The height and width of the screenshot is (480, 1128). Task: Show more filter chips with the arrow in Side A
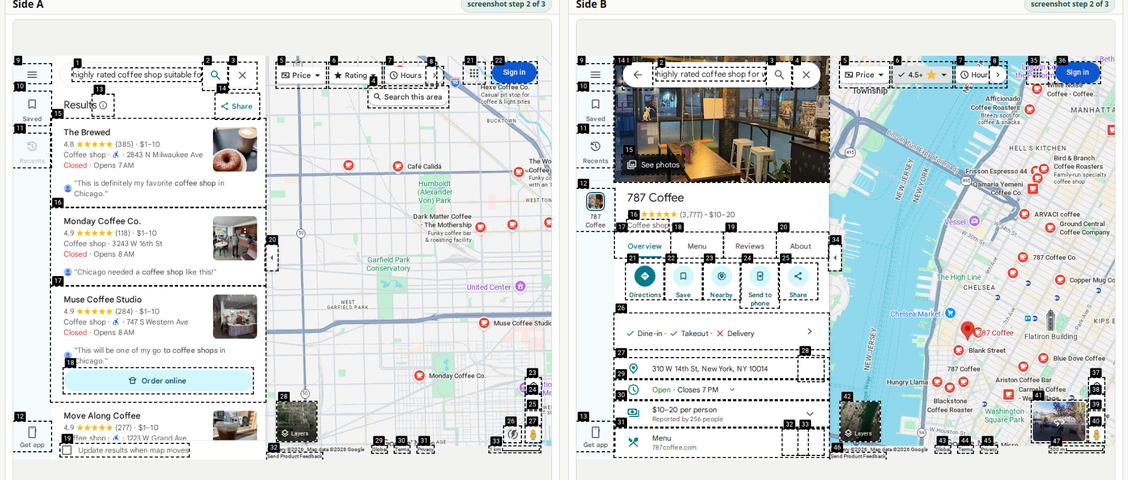[x=434, y=75]
